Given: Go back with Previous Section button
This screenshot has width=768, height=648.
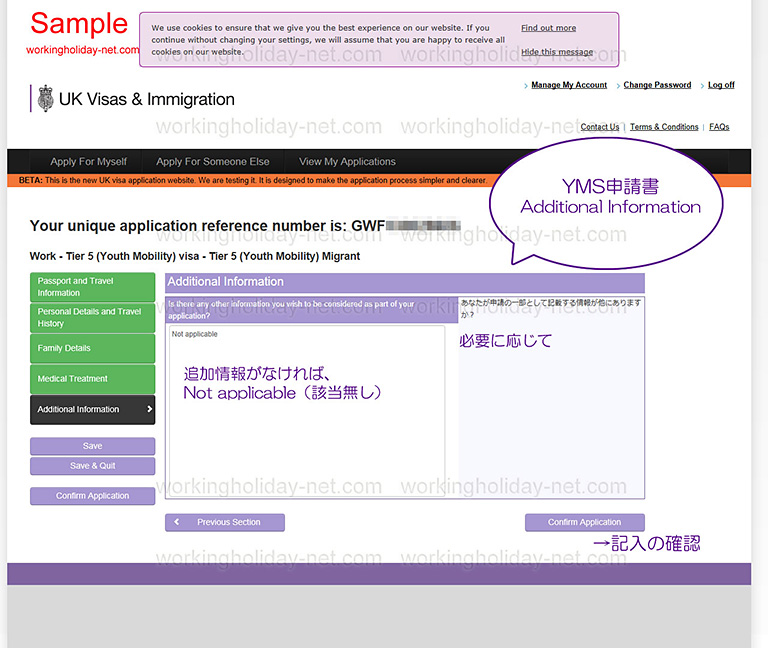Looking at the screenshot, I should click(225, 522).
